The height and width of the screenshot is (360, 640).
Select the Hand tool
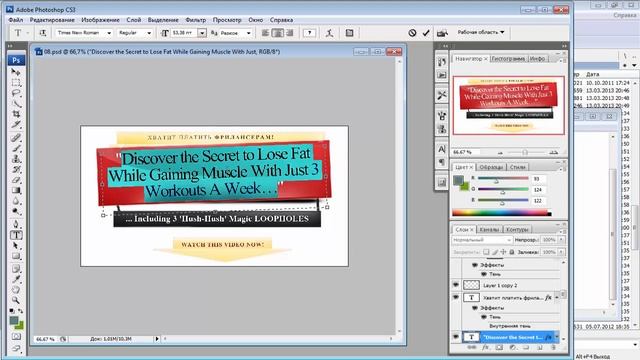click(x=16, y=290)
